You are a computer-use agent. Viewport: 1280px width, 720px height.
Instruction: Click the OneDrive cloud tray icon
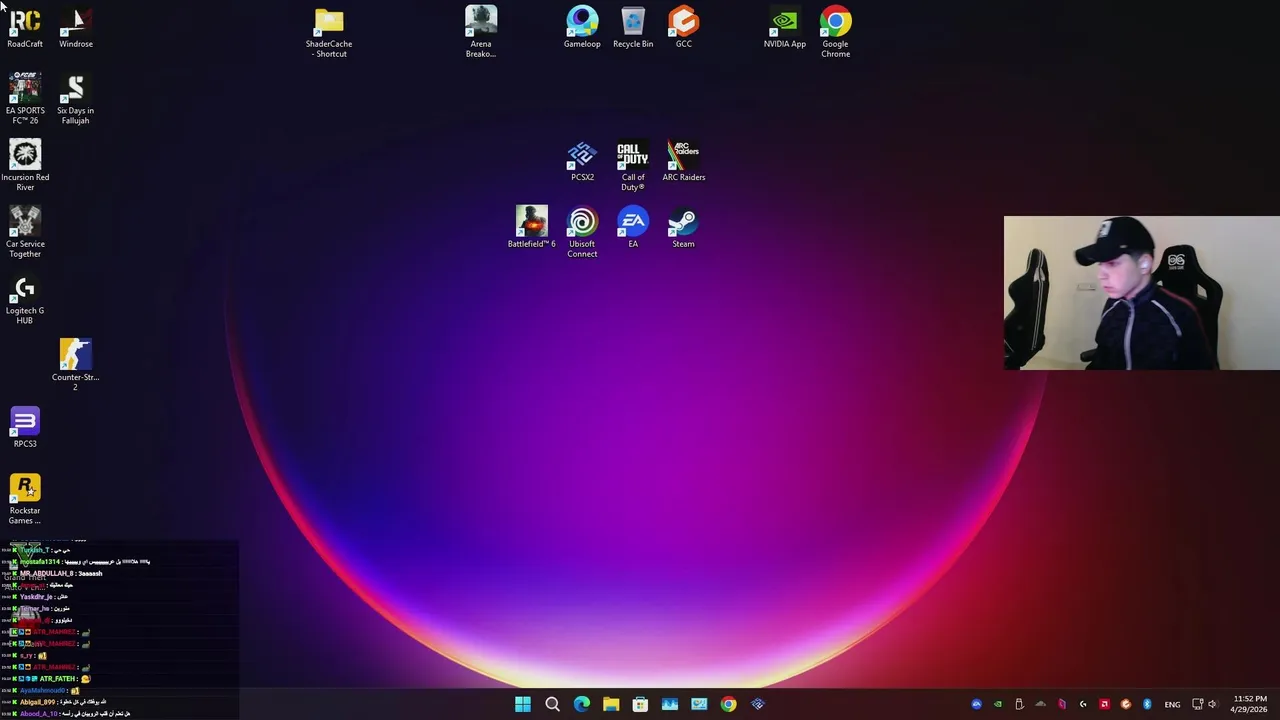click(x=1040, y=704)
